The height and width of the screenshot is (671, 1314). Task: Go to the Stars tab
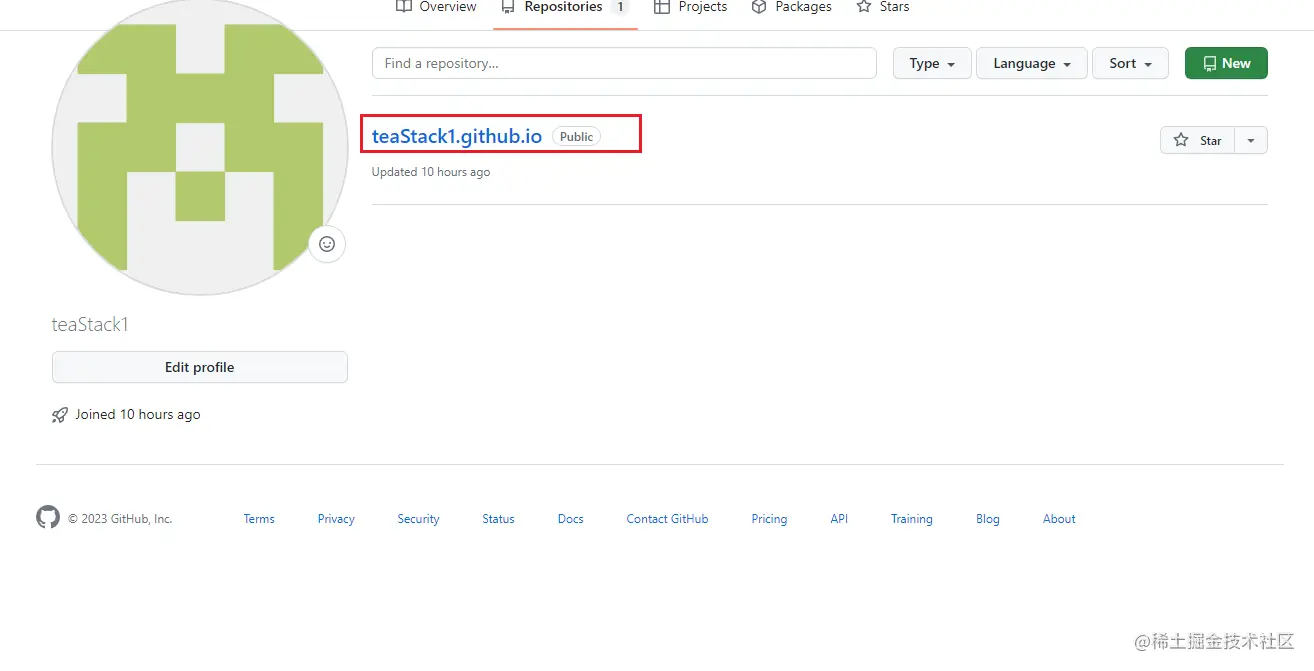(883, 7)
